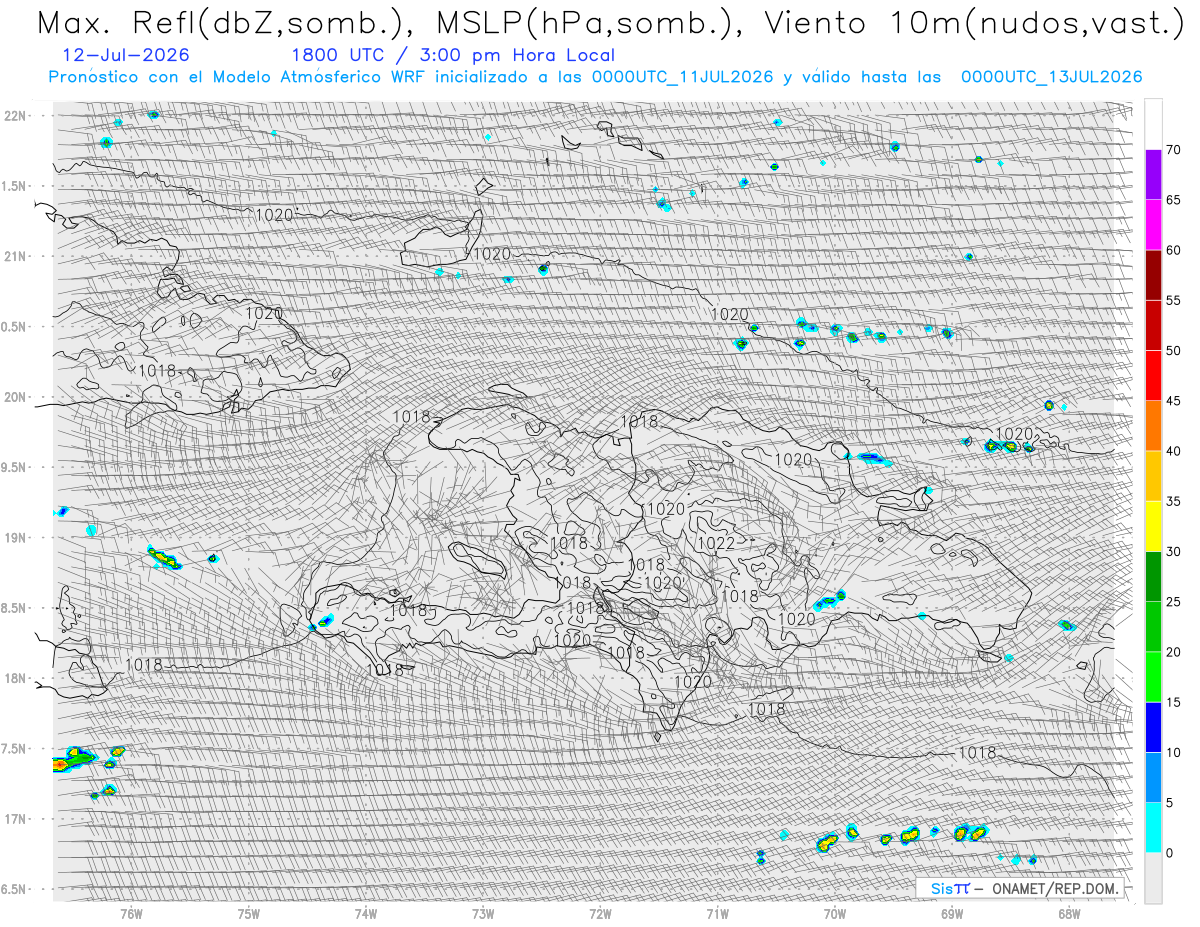The image size is (1200, 927).
Task: Click the magenta 60-65 dBZ color band
Action: [1153, 225]
